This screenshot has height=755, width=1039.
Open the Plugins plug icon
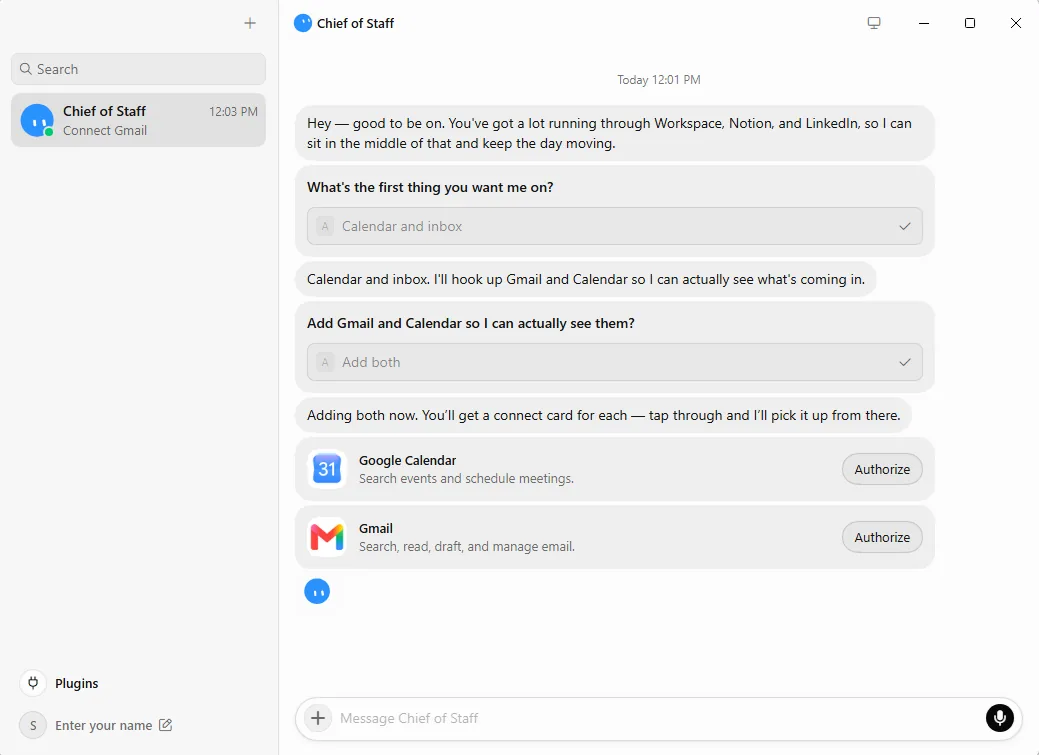[33, 683]
